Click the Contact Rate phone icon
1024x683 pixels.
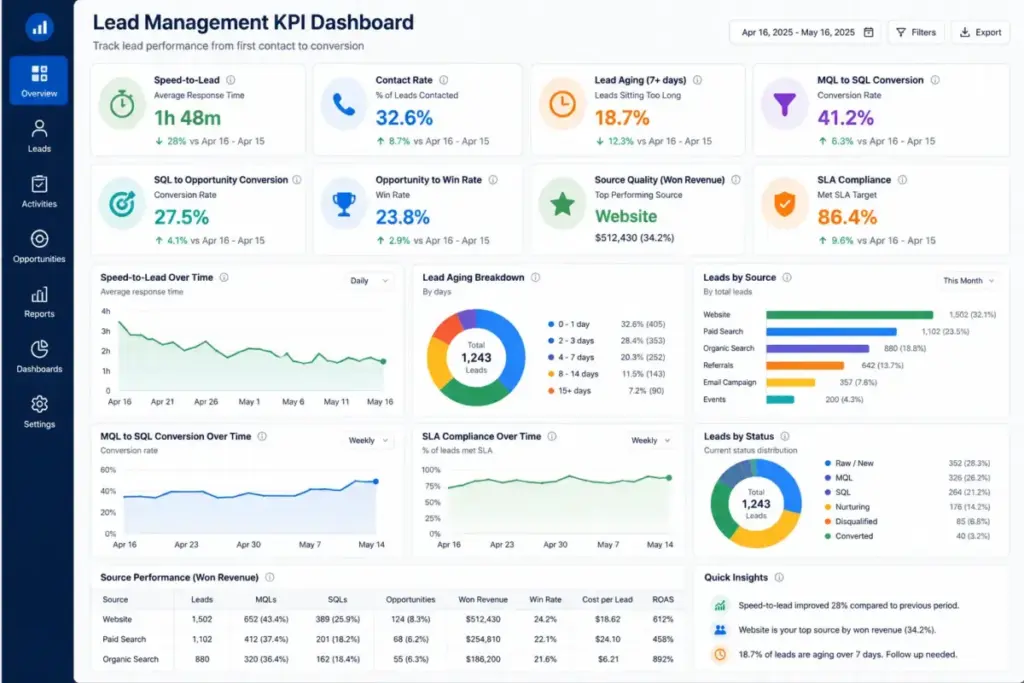344,104
